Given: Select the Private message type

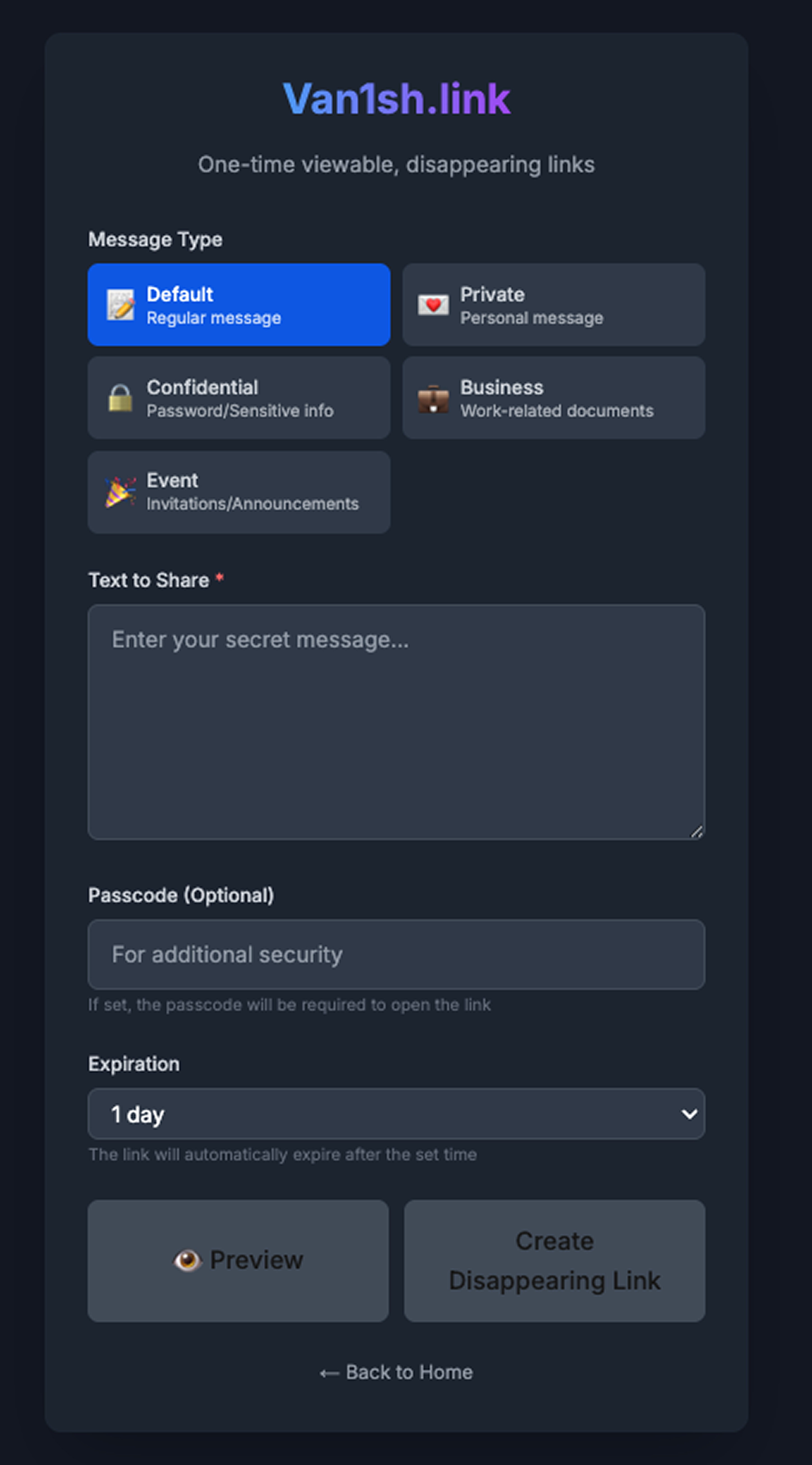Looking at the screenshot, I should tap(554, 305).
